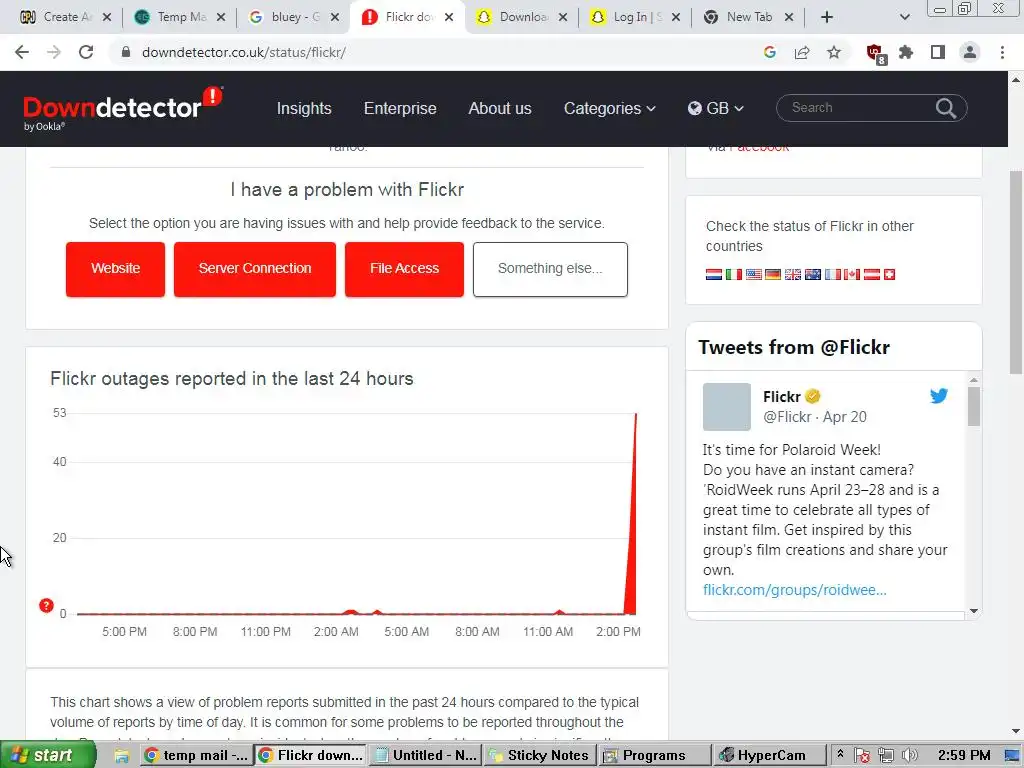Select the Australia flag

812,274
